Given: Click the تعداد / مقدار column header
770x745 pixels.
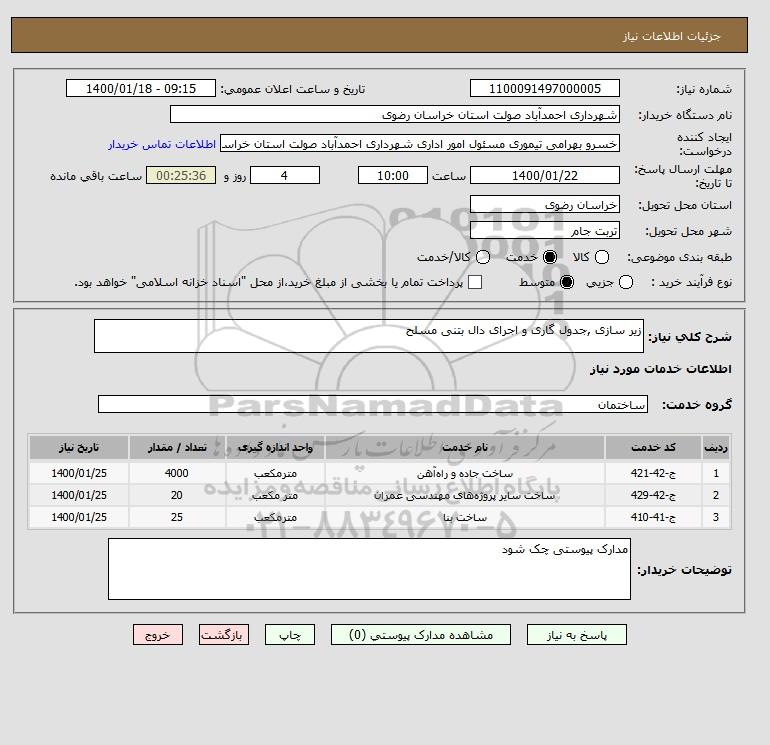Looking at the screenshot, I should 177,447.
